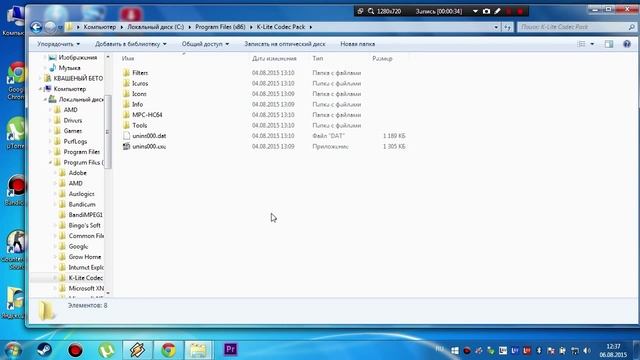640x360 pixels.
Task: Select Bandicam folder in tree
Action: point(82,204)
